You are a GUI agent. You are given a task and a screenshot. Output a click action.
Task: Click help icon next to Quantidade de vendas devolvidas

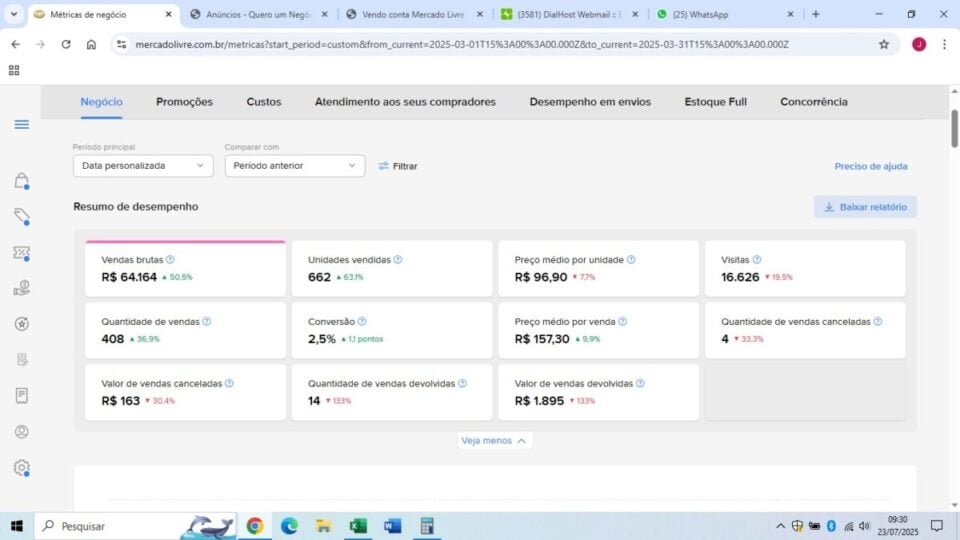462,383
